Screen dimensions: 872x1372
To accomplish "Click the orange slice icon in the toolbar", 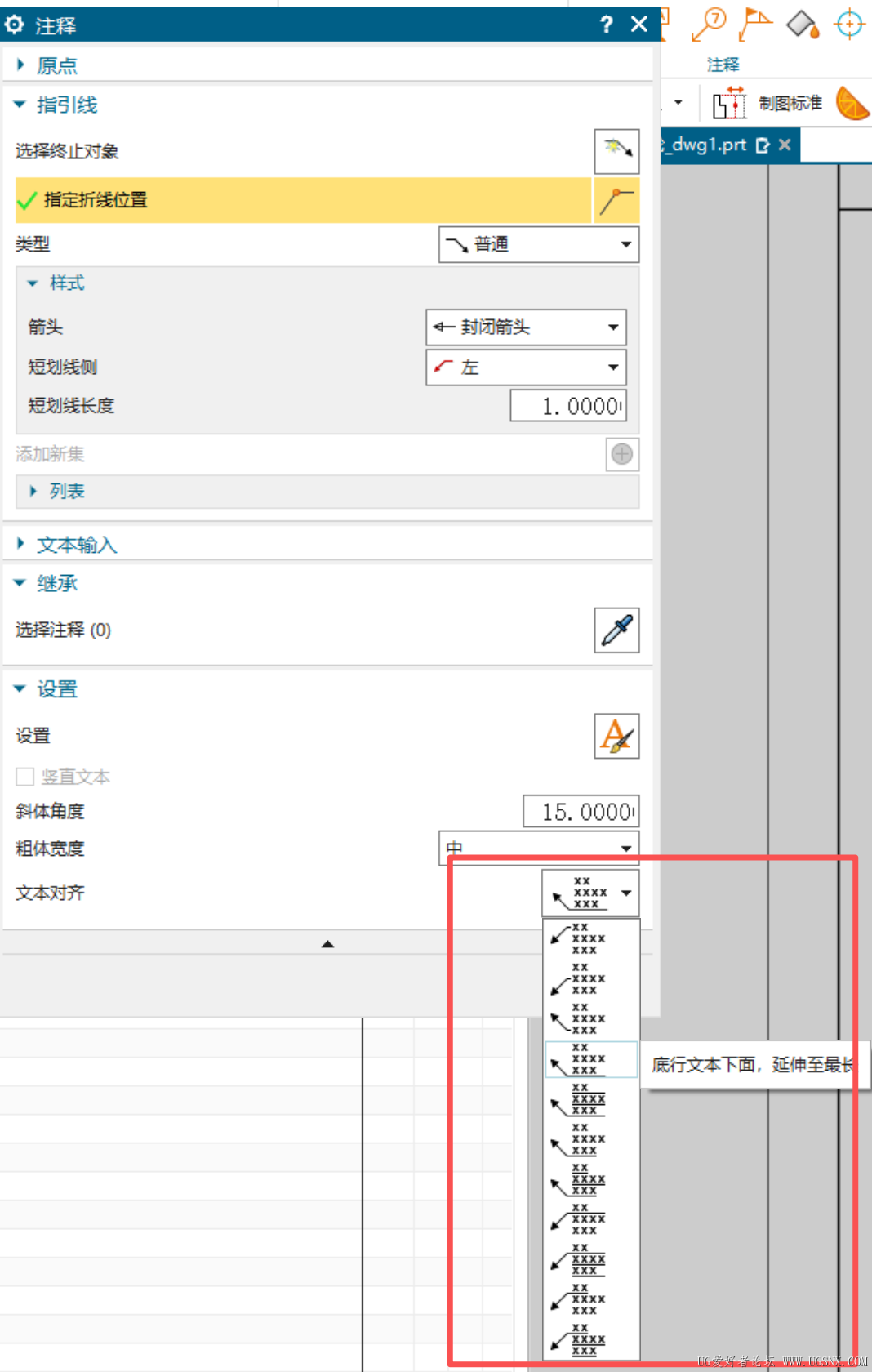I will pyautogui.click(x=853, y=104).
